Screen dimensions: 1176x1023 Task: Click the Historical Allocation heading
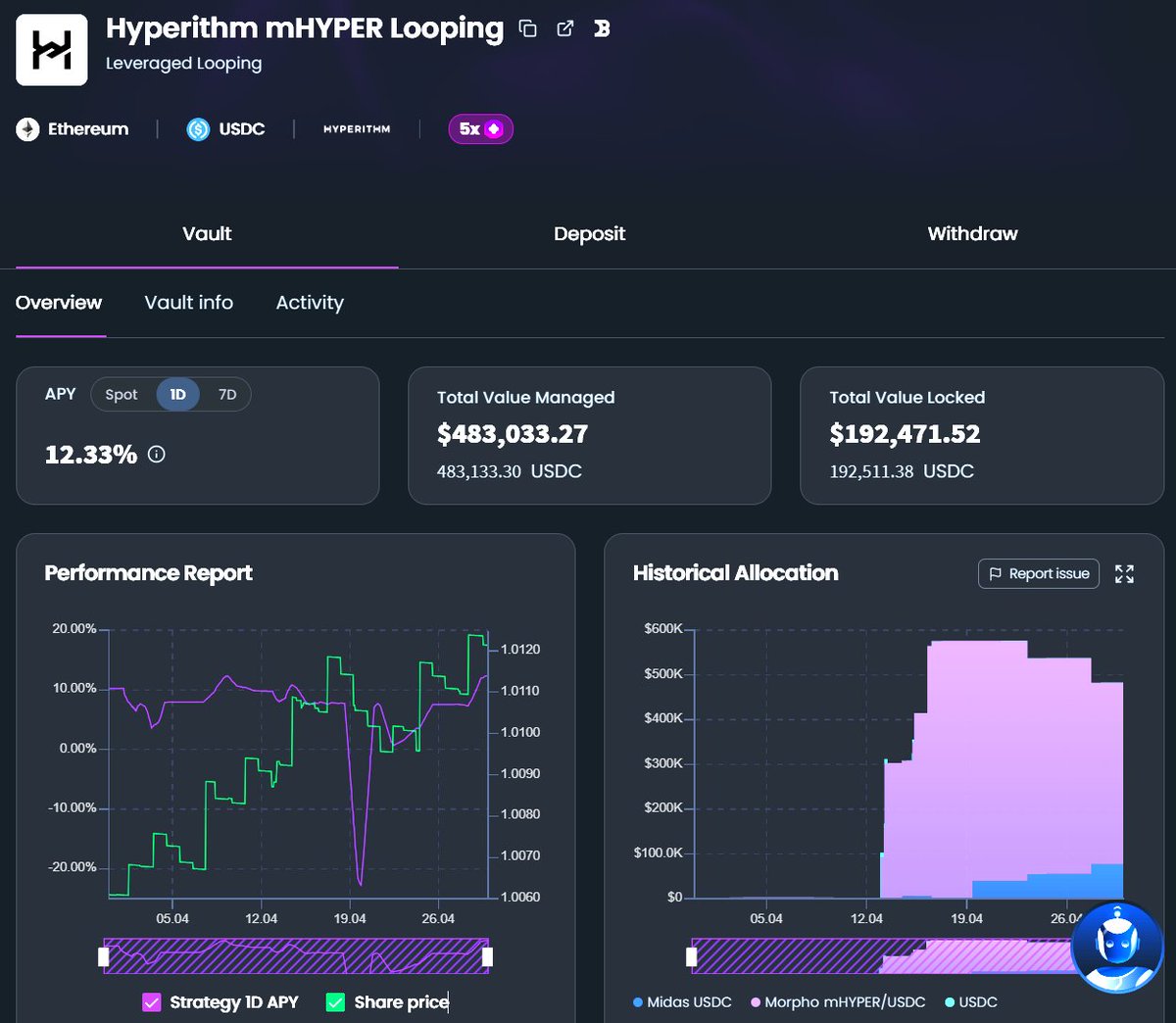(x=736, y=573)
